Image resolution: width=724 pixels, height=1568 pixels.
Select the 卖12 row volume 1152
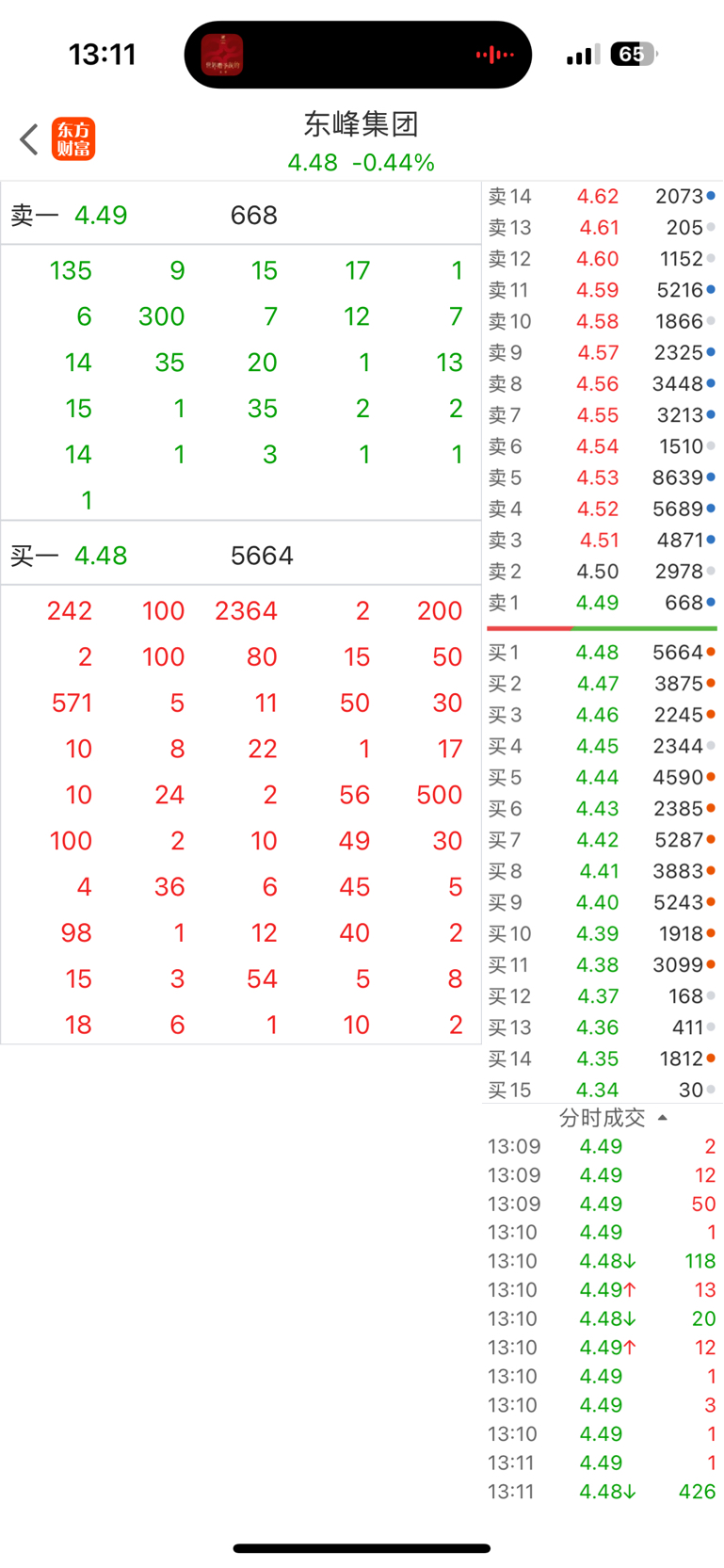tap(682, 259)
